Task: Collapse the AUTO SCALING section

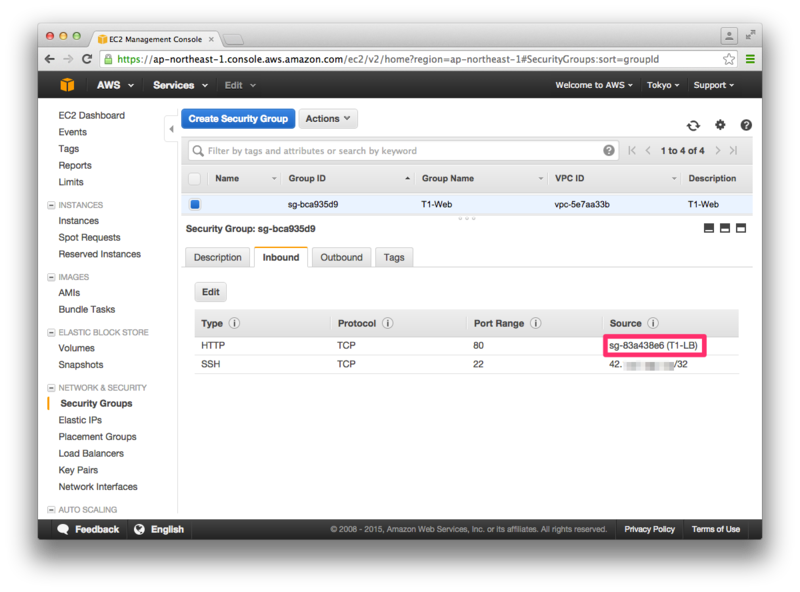Action: point(51,510)
